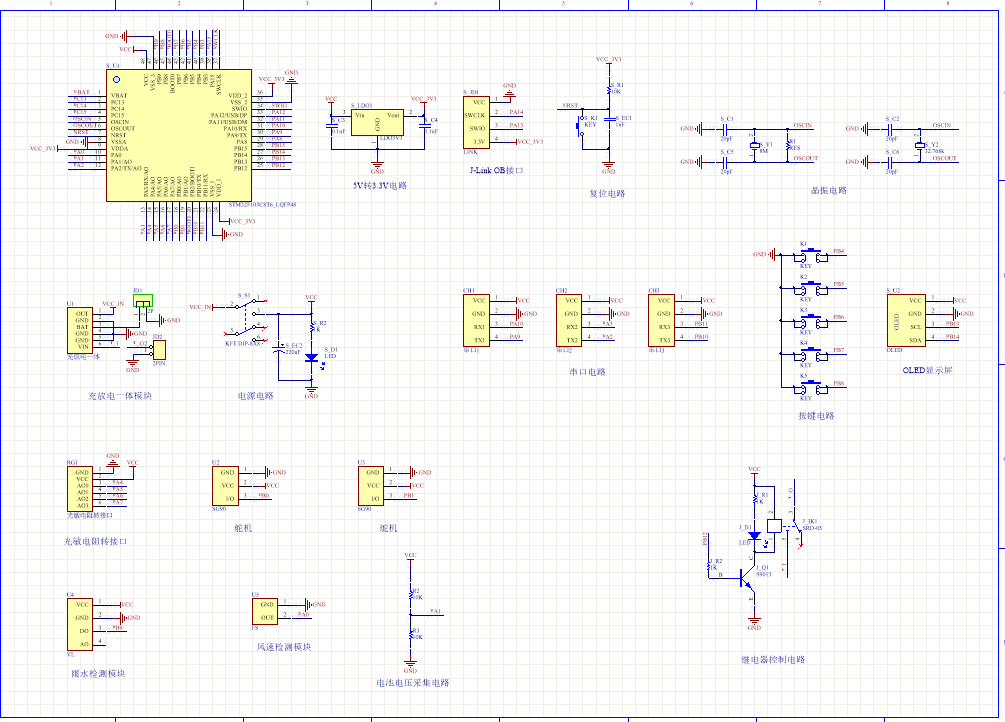Screen dimensions: 1005x722
Task: Select the S_JD1 J-Link connector block
Action: (479, 122)
